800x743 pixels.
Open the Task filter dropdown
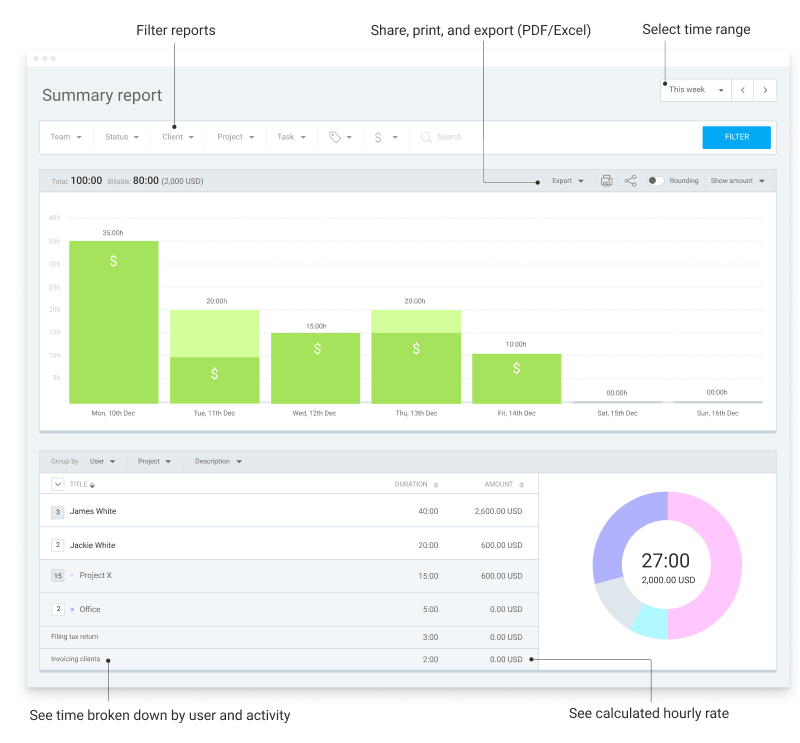[291, 137]
